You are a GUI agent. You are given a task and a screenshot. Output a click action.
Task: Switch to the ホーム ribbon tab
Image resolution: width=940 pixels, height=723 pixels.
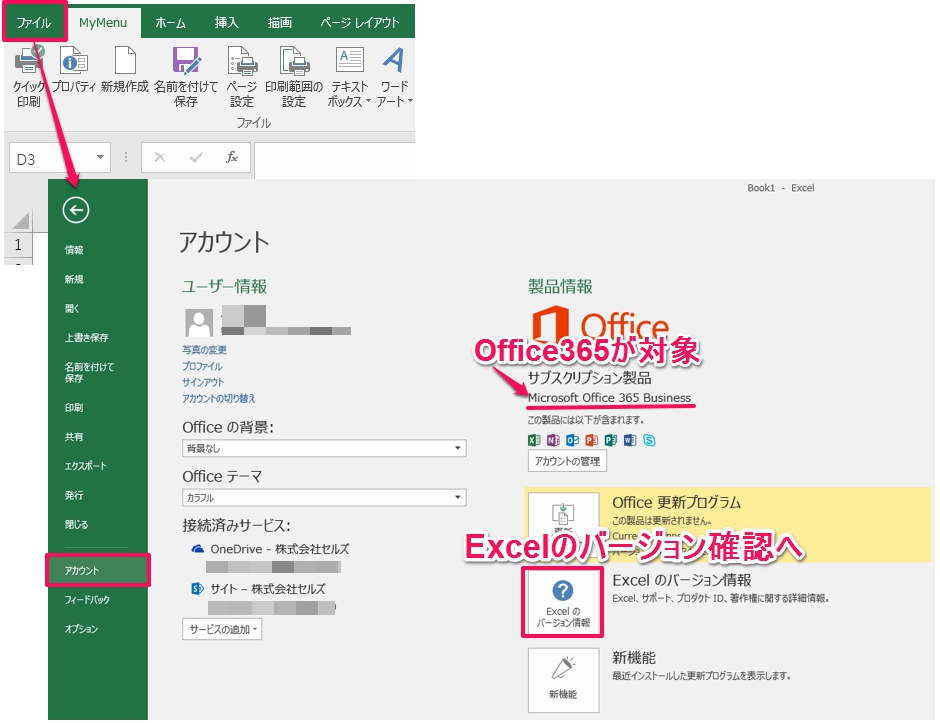pyautogui.click(x=170, y=23)
